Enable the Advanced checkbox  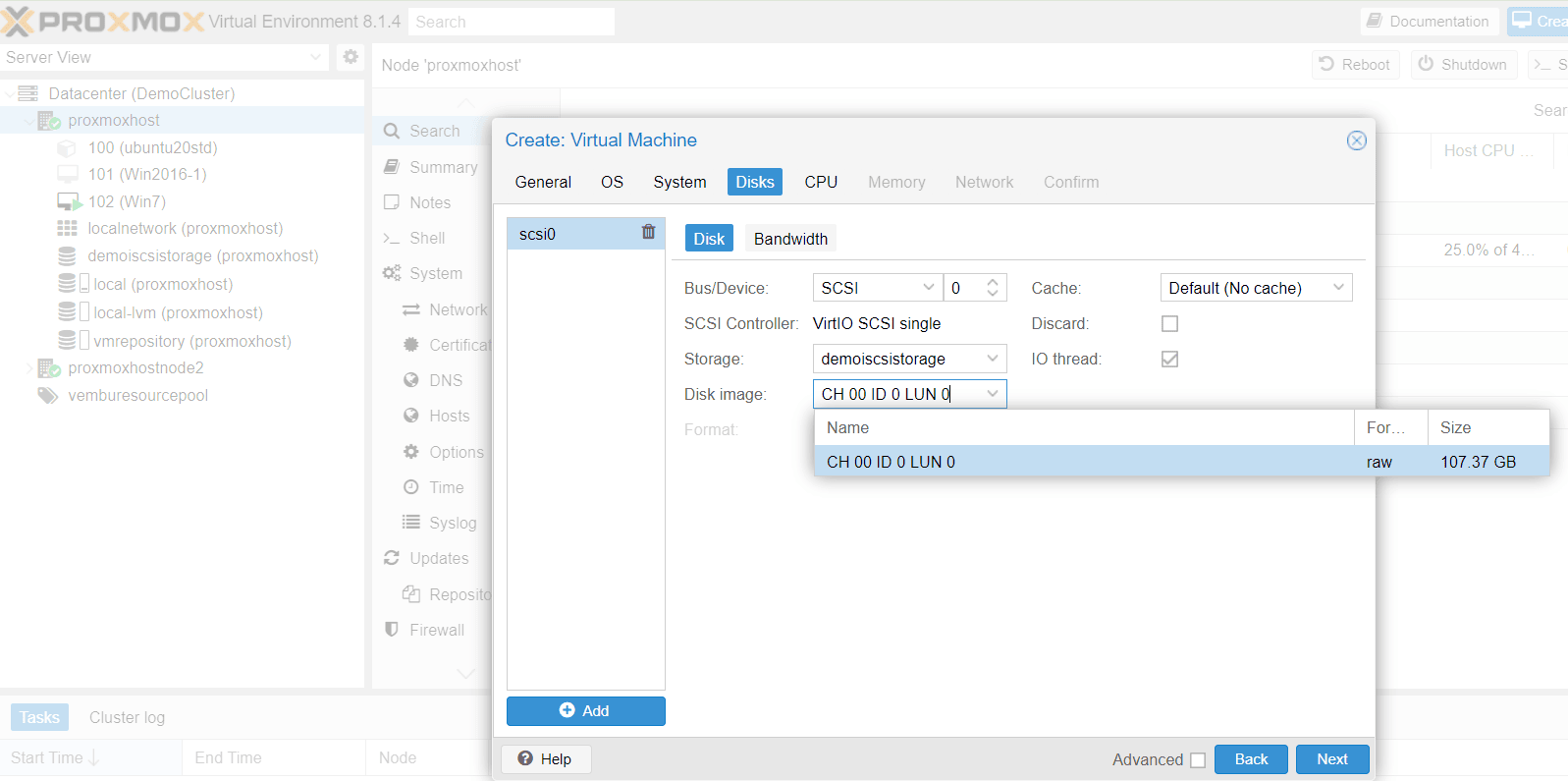[x=1197, y=759]
